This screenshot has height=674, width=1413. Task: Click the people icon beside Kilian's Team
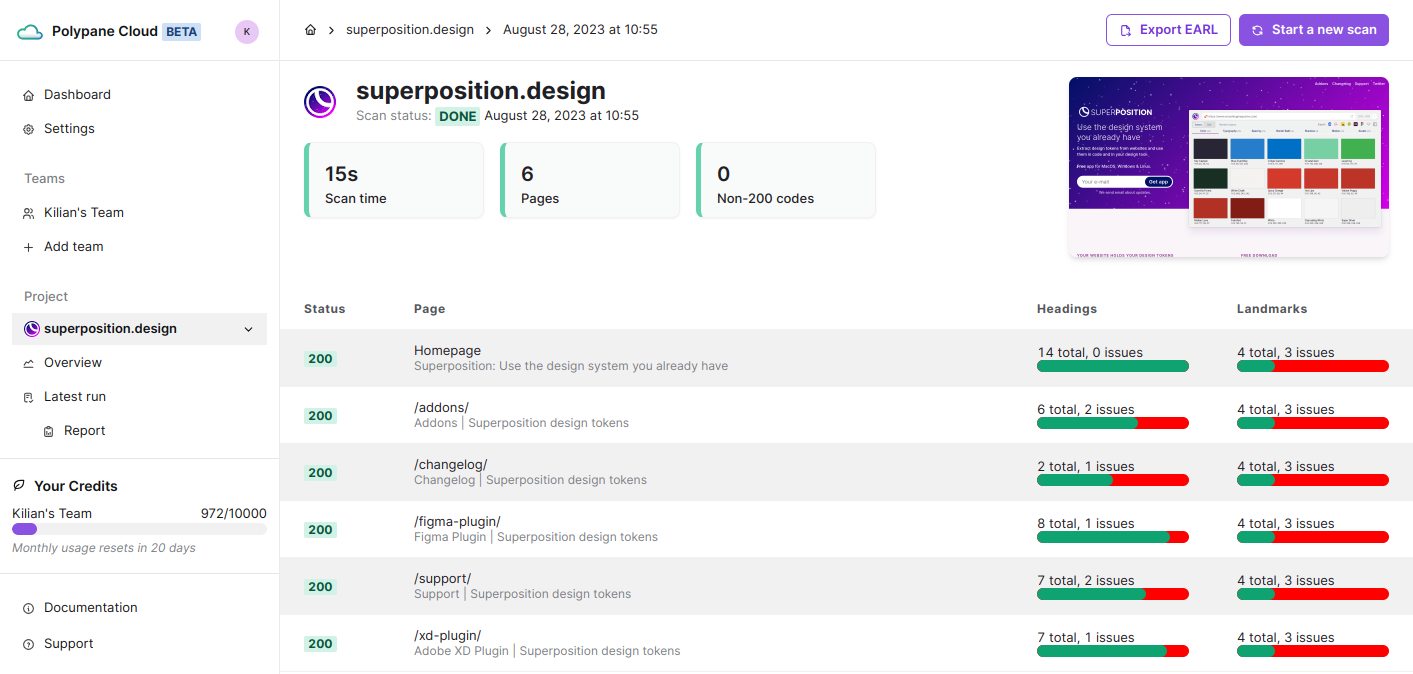(29, 212)
